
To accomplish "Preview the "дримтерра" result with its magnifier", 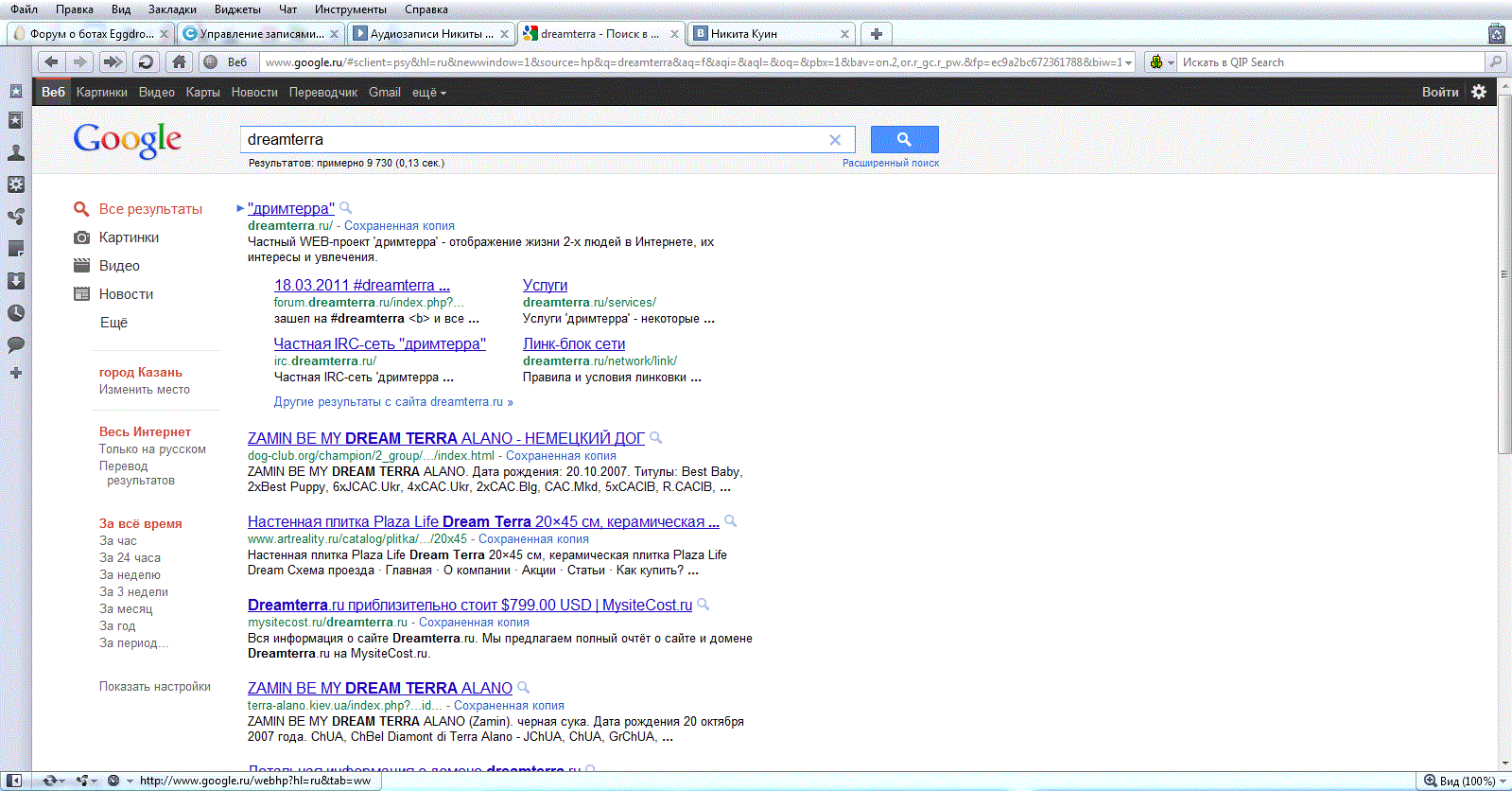I will [x=346, y=207].
